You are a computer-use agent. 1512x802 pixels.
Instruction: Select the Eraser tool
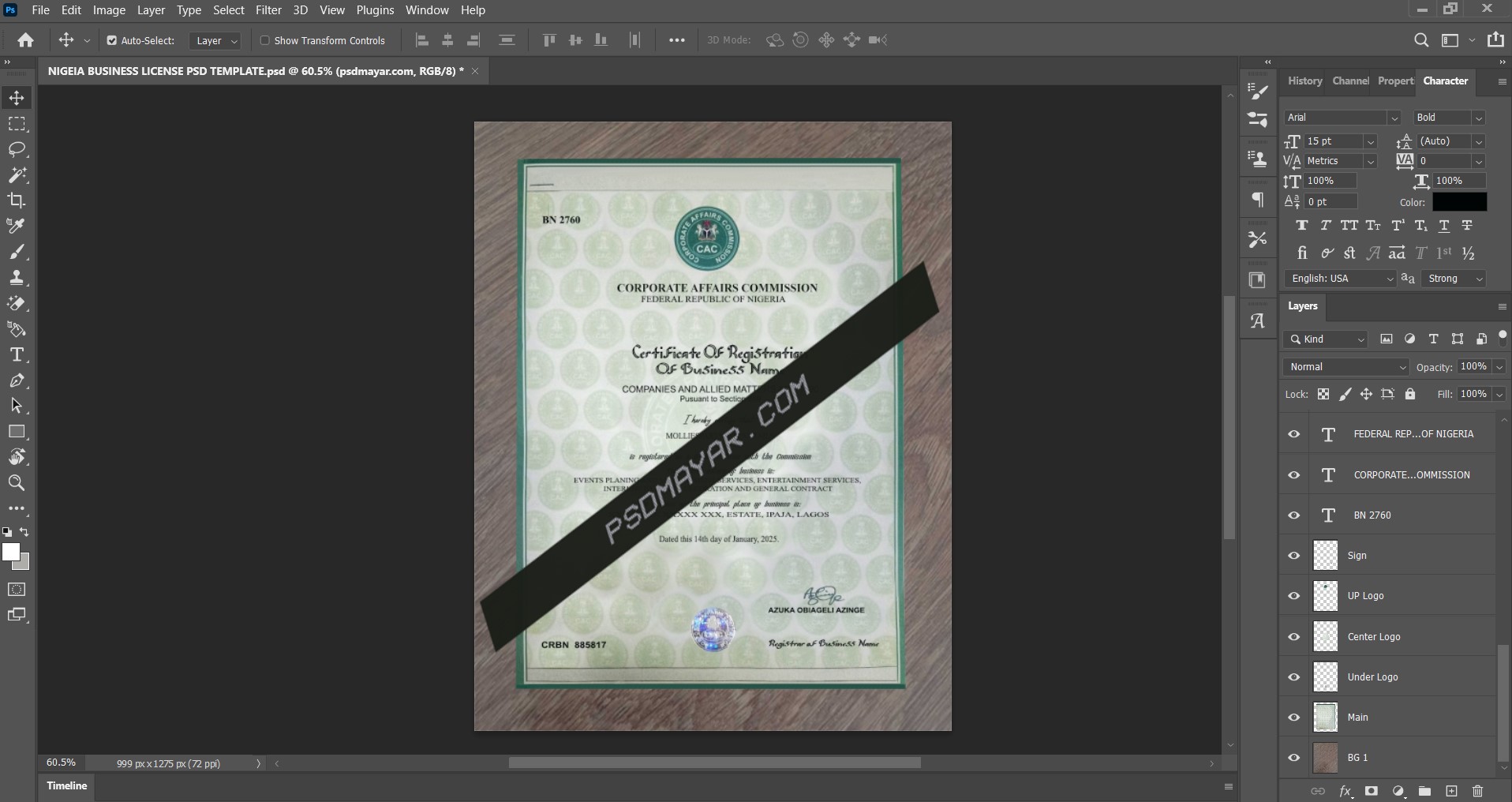click(17, 303)
